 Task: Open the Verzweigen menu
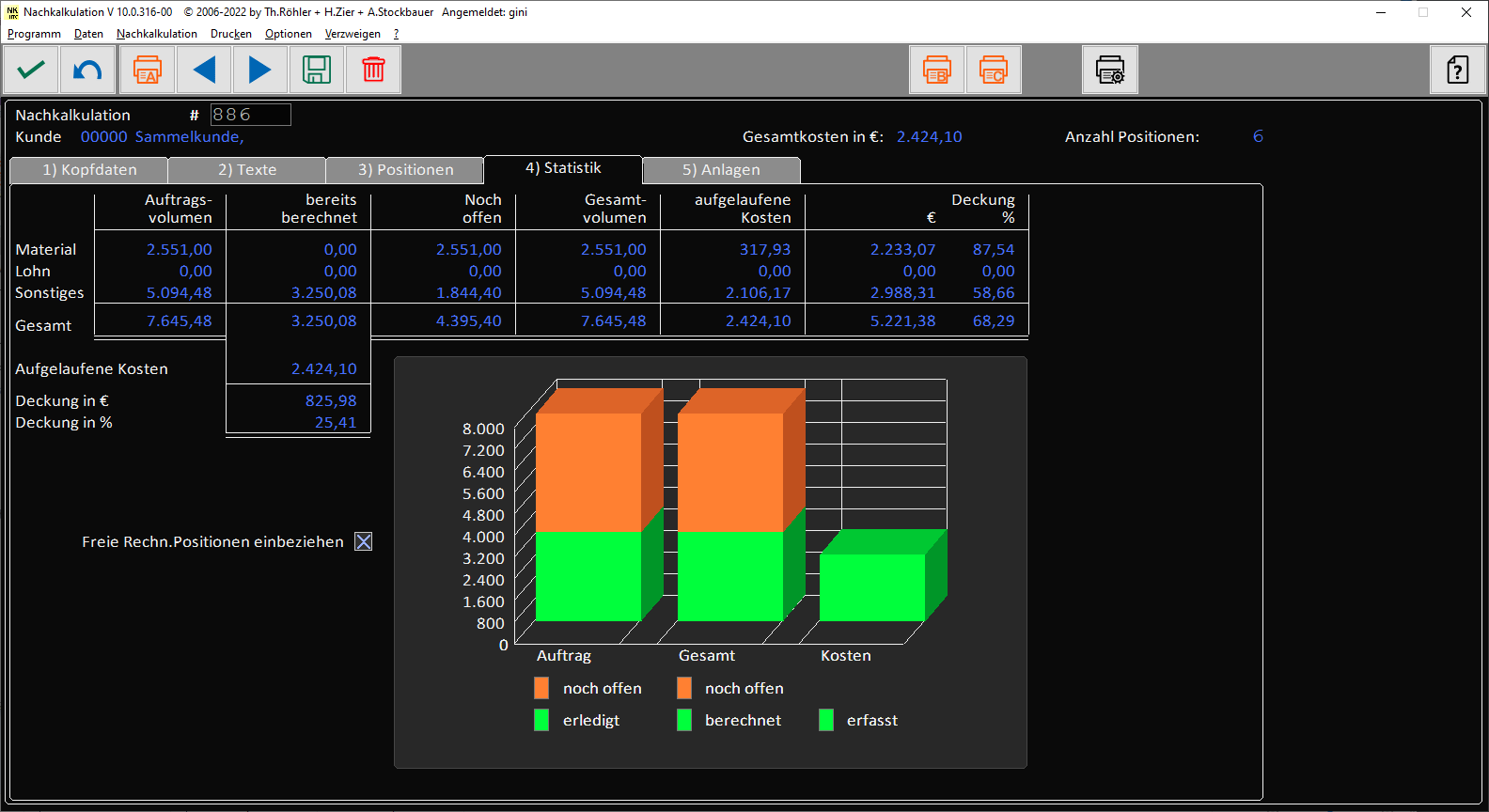tap(353, 34)
